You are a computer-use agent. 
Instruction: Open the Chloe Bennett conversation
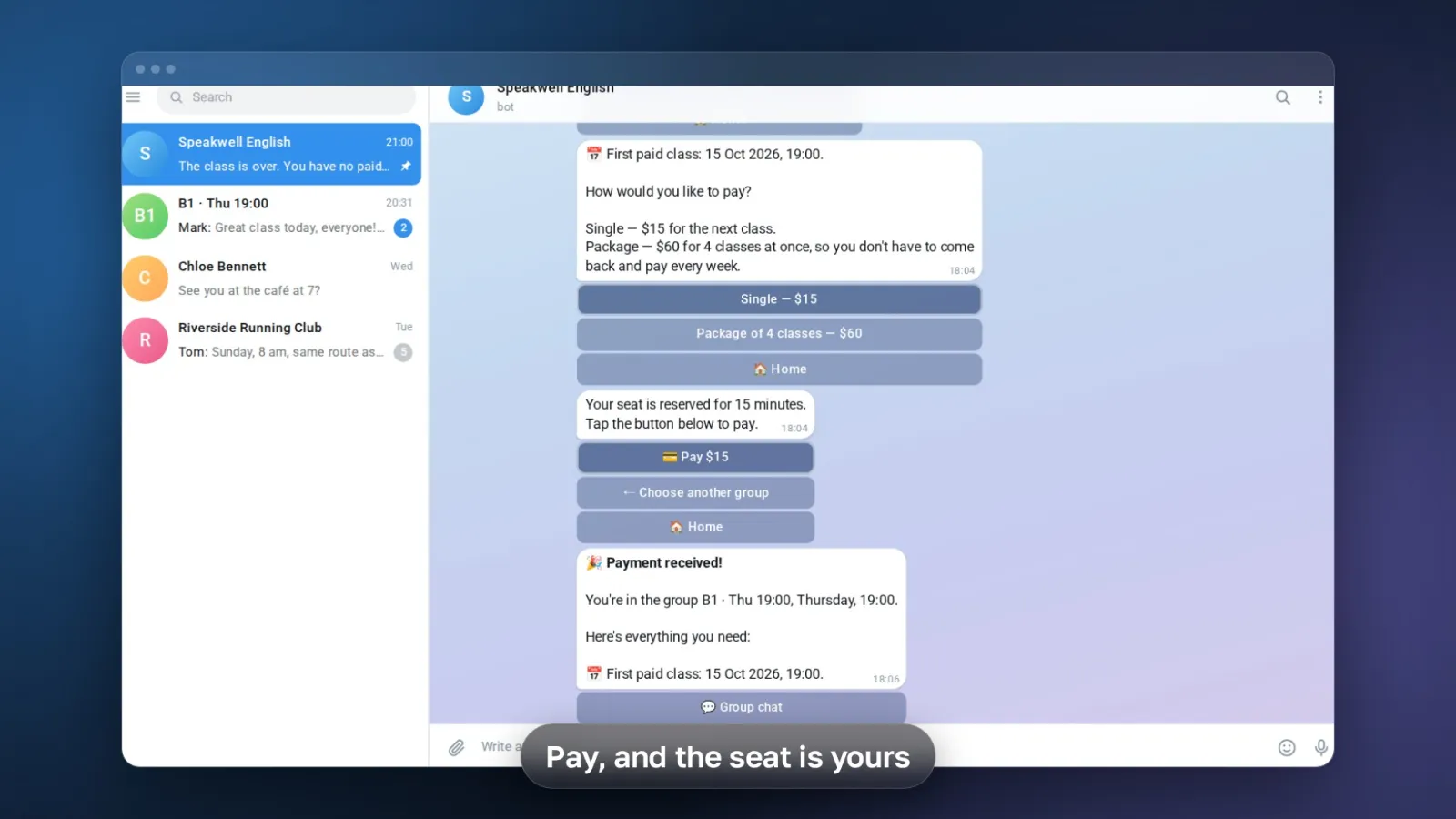tap(271, 278)
